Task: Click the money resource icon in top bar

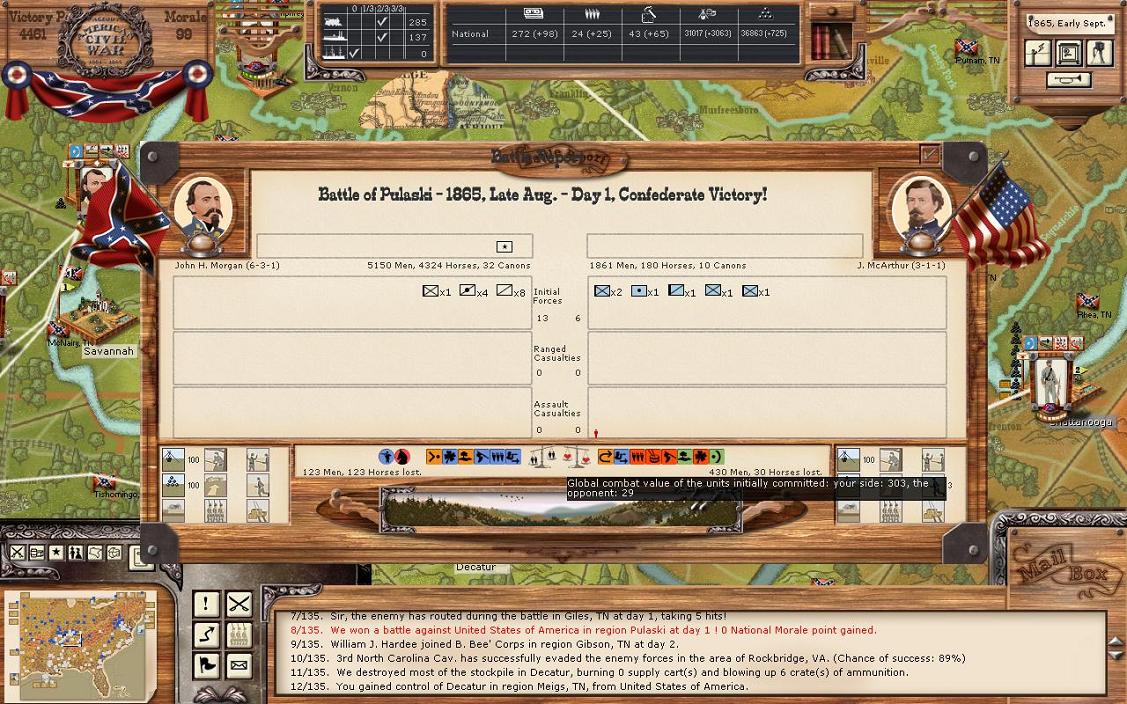Action: (534, 14)
